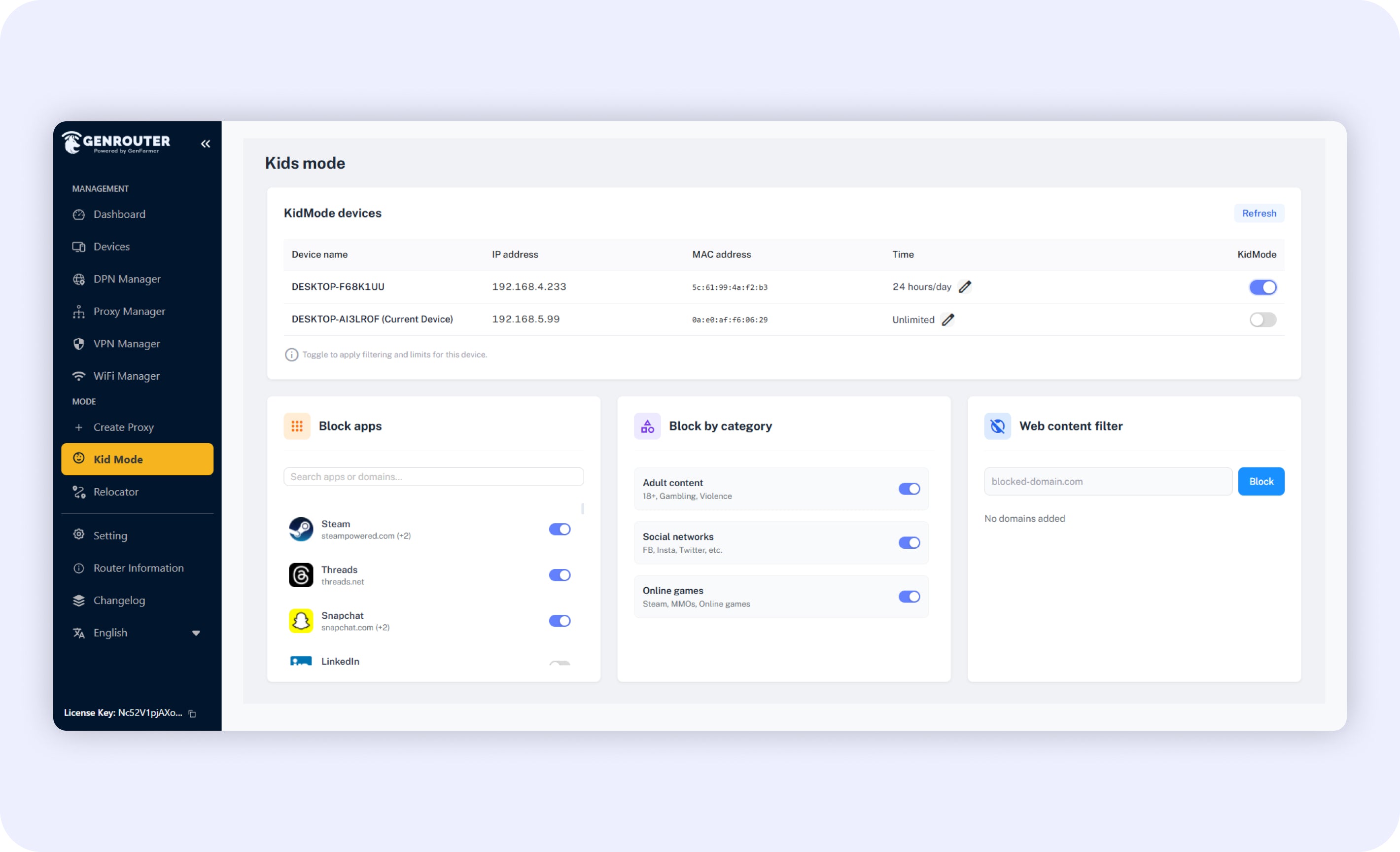1400x852 pixels.
Task: Edit time limit for DESKTOP-F68K1UU
Action: pos(965,286)
